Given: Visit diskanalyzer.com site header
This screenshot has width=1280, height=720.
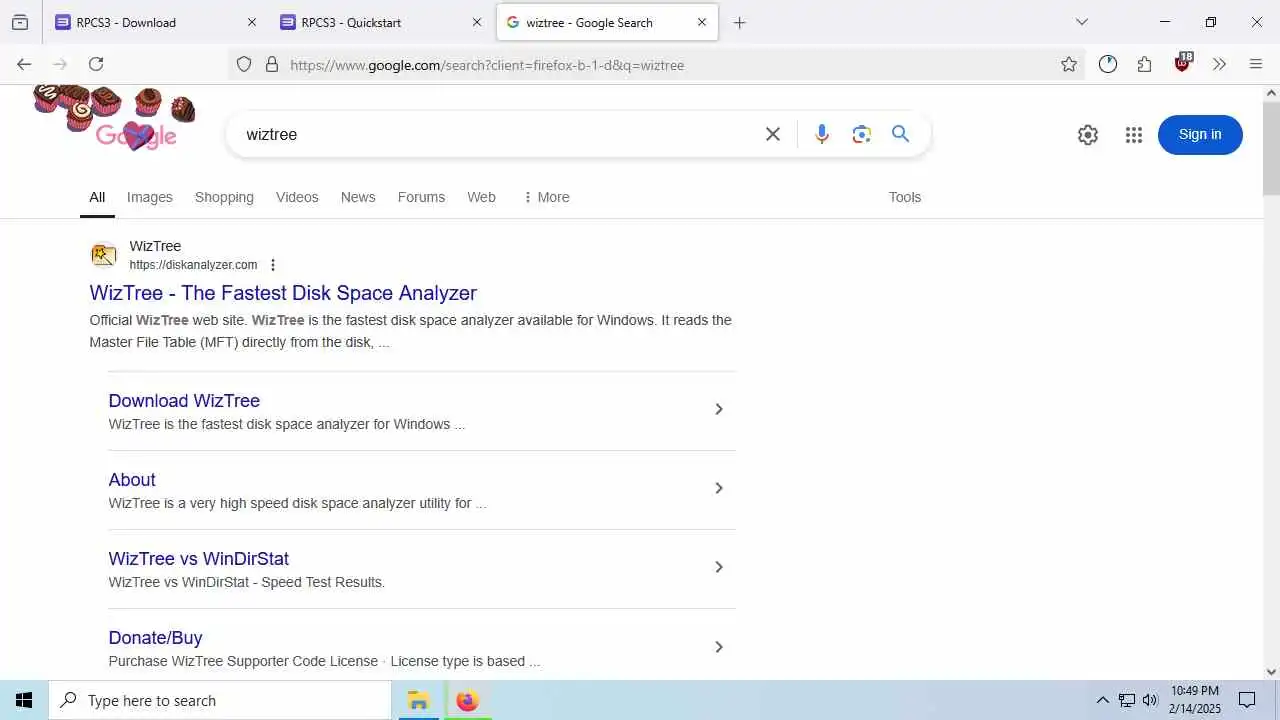Looking at the screenshot, I should click(173, 255).
